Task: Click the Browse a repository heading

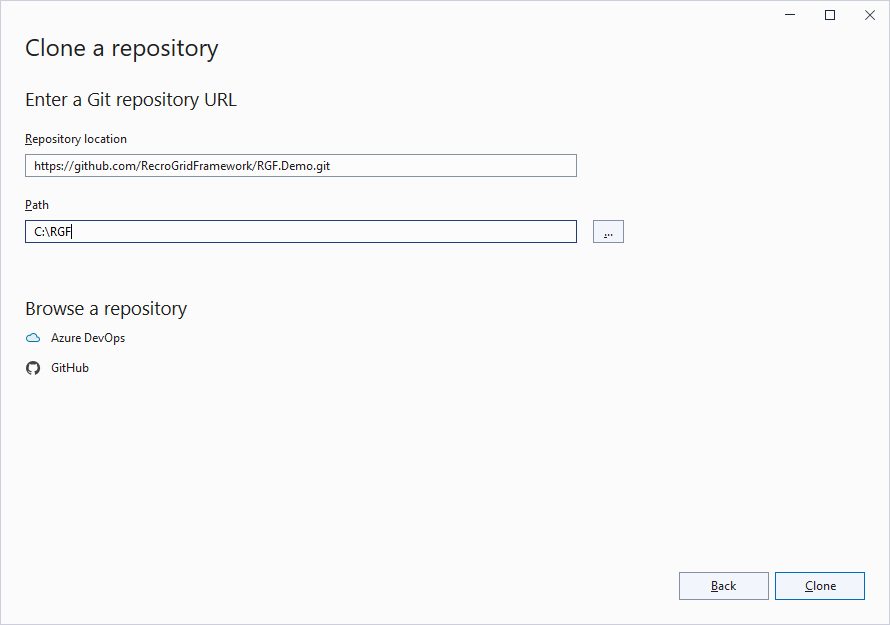Action: [106, 309]
